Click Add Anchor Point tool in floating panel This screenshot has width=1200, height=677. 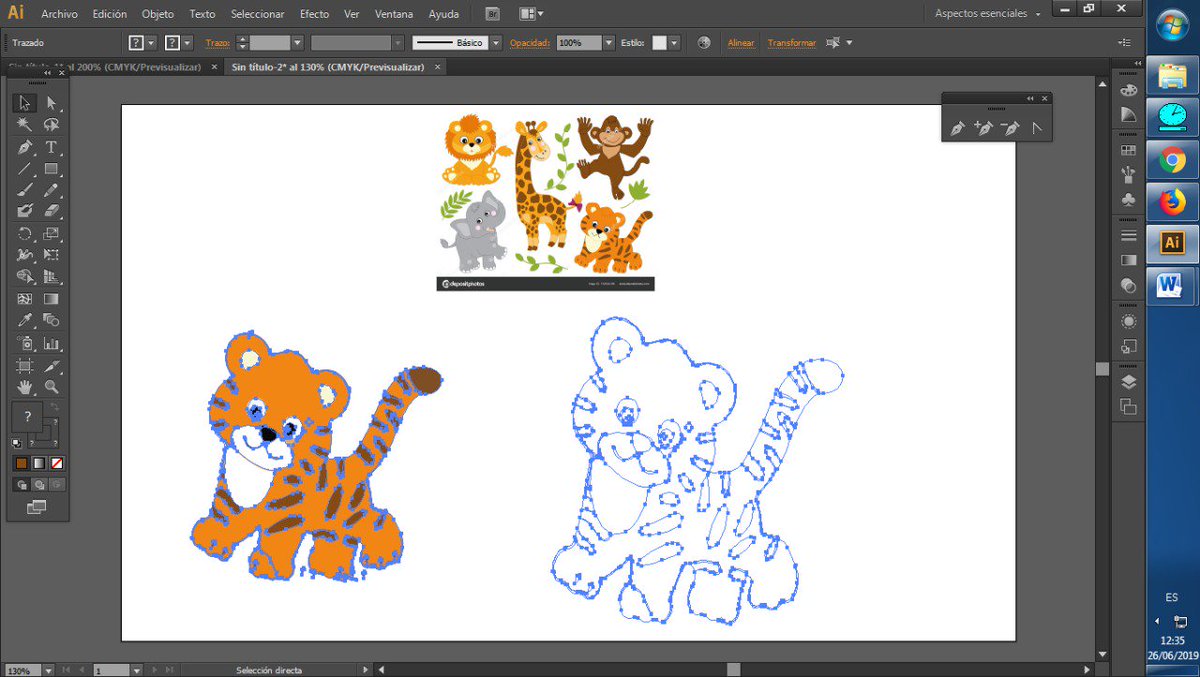click(984, 128)
